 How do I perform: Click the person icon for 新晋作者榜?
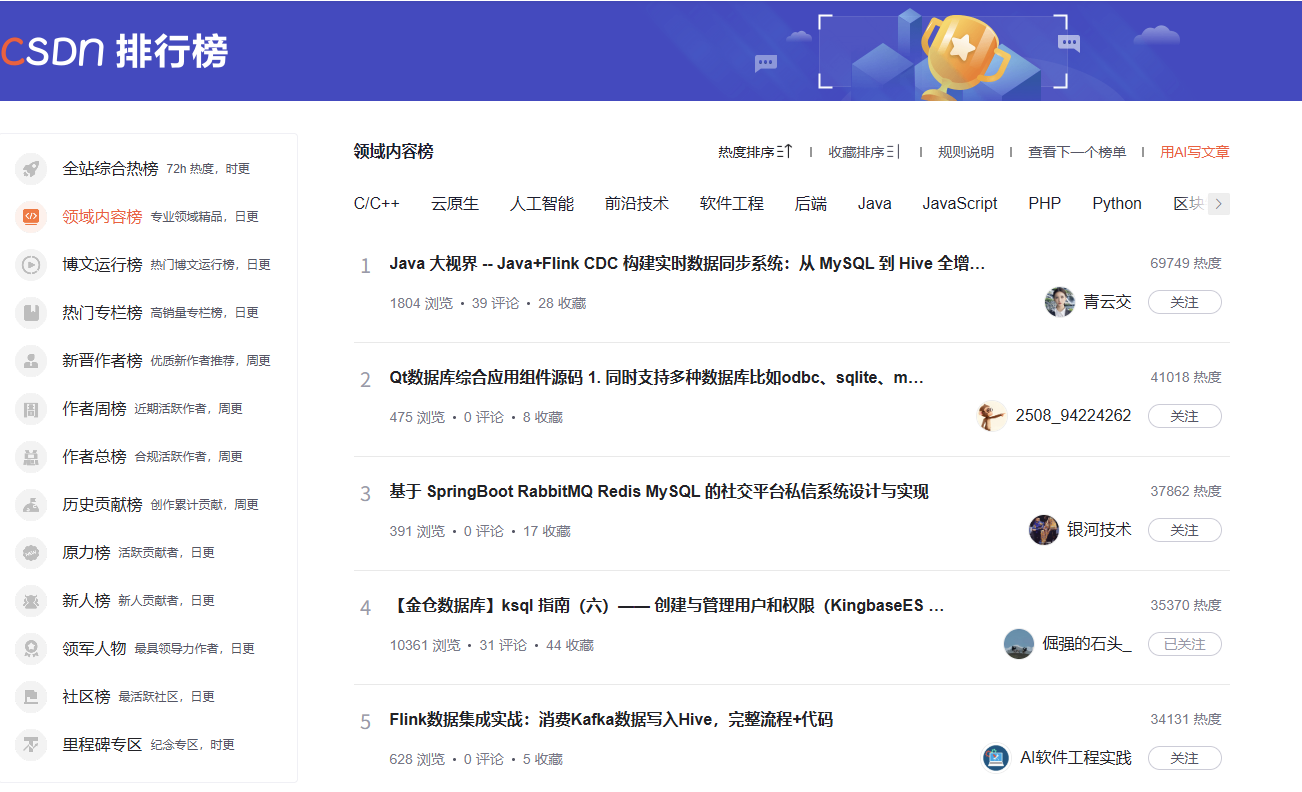31,361
